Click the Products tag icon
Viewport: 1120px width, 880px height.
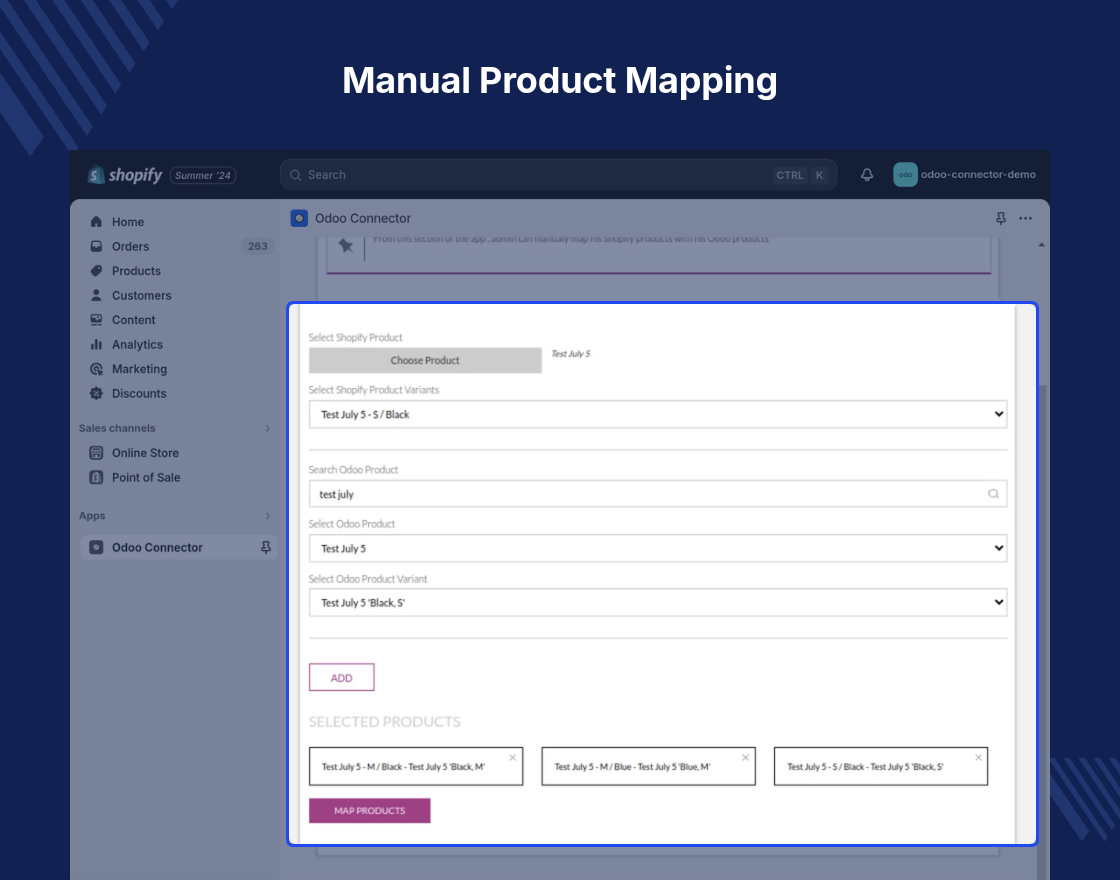click(x=96, y=271)
